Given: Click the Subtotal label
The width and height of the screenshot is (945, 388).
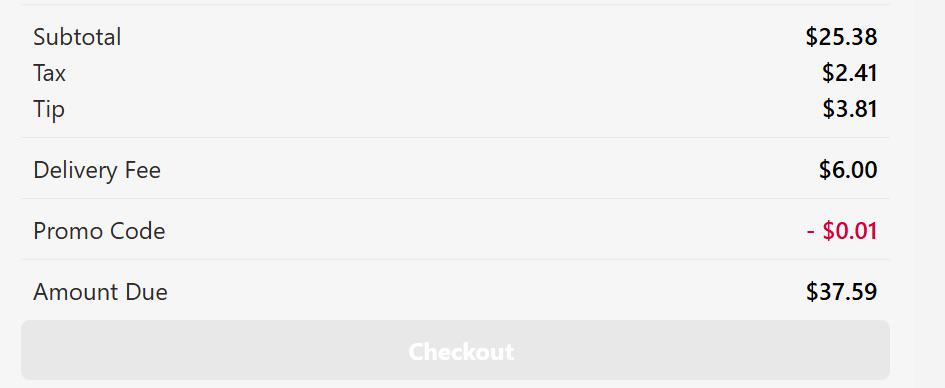Looking at the screenshot, I should (77, 37).
